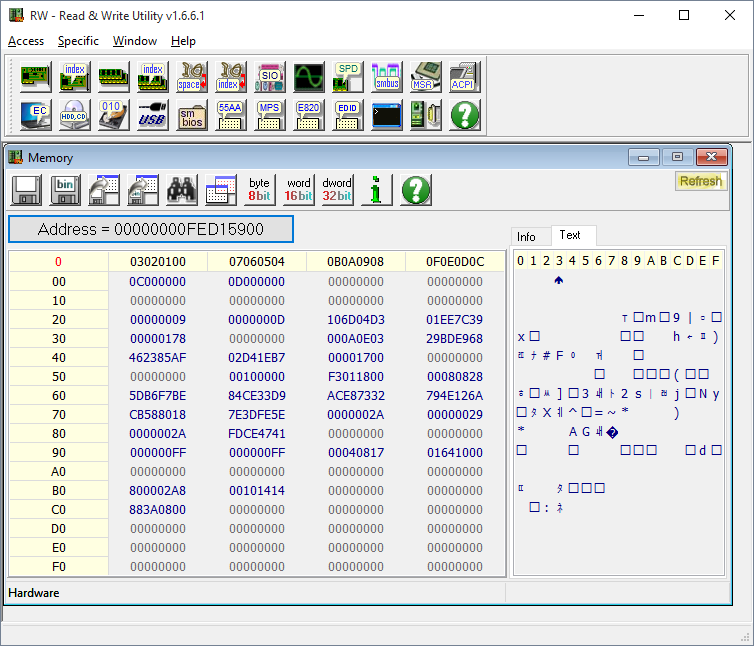Viewport: 754px width, 646px height.
Task: Open the SMBIOS table viewer icon
Action: (192, 115)
